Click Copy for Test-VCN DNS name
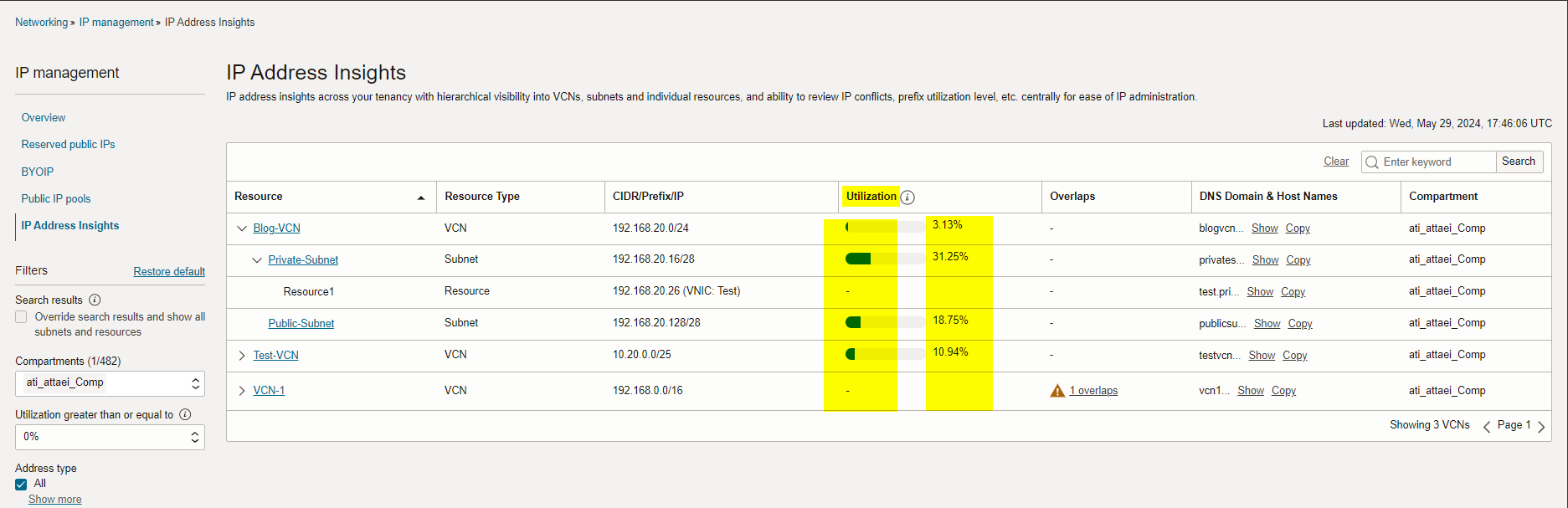Image resolution: width=1568 pixels, height=508 pixels. tap(1294, 356)
